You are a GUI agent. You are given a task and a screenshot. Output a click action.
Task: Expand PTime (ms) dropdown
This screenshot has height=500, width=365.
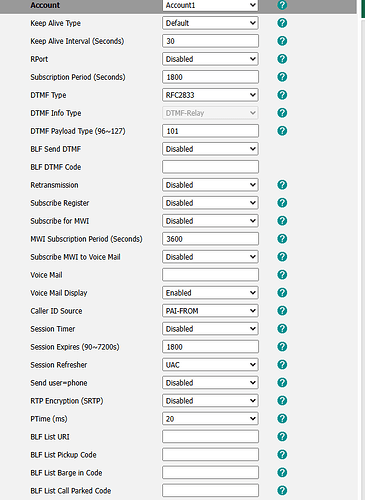[210, 419]
